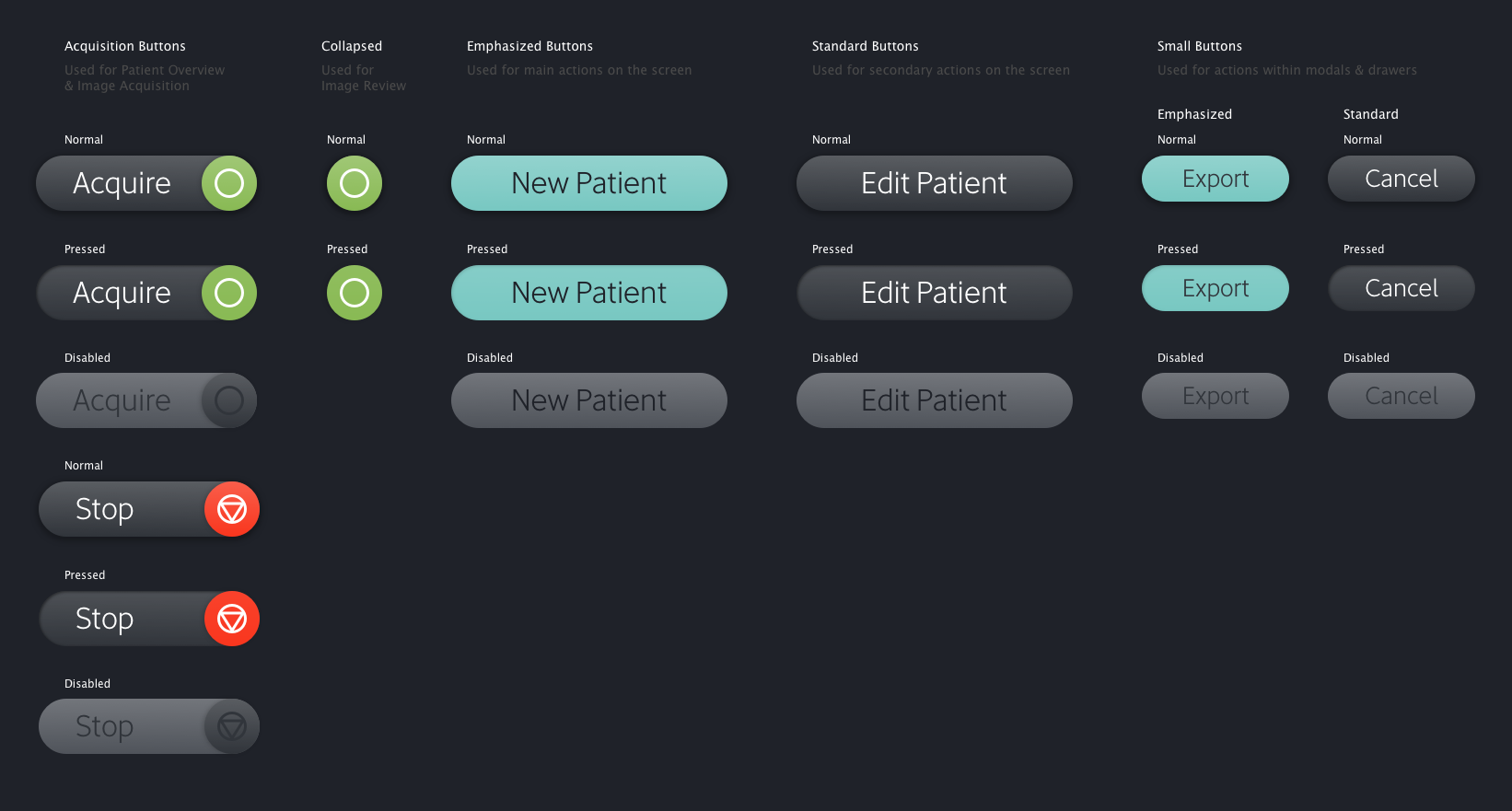Click the red stop icon on the normal Stop button
Viewport: 1512px width, 811px height.
(232, 509)
